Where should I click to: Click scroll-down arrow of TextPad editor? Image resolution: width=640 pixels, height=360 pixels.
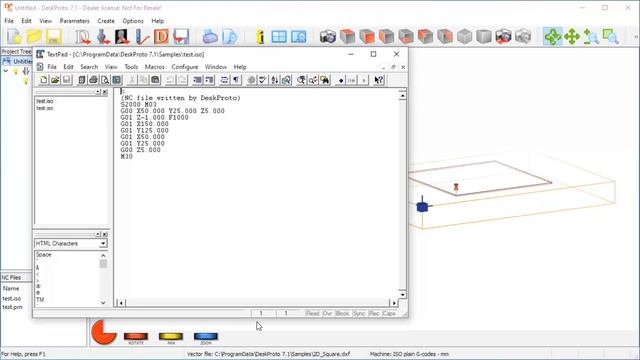402,295
